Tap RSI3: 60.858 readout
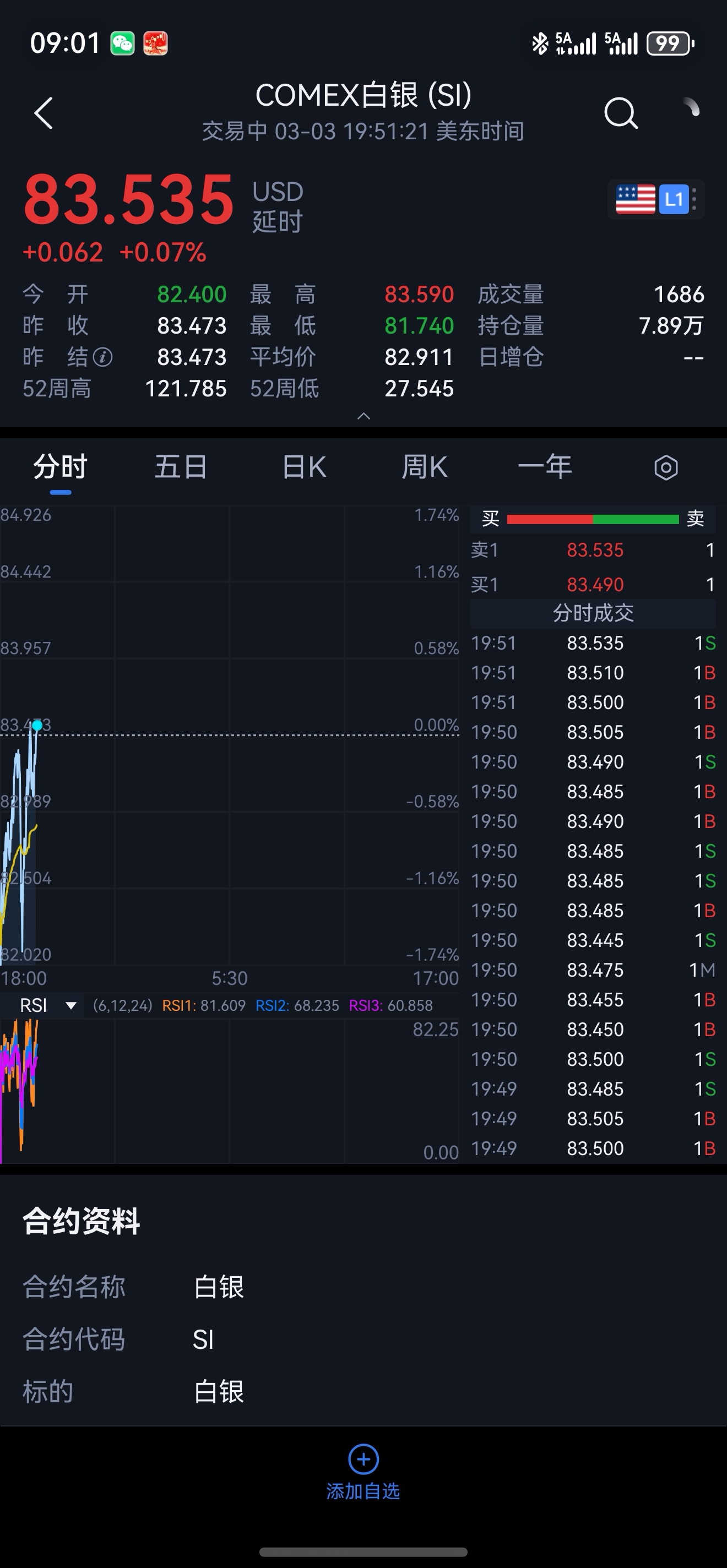The height and width of the screenshot is (1568, 727). tap(391, 1005)
